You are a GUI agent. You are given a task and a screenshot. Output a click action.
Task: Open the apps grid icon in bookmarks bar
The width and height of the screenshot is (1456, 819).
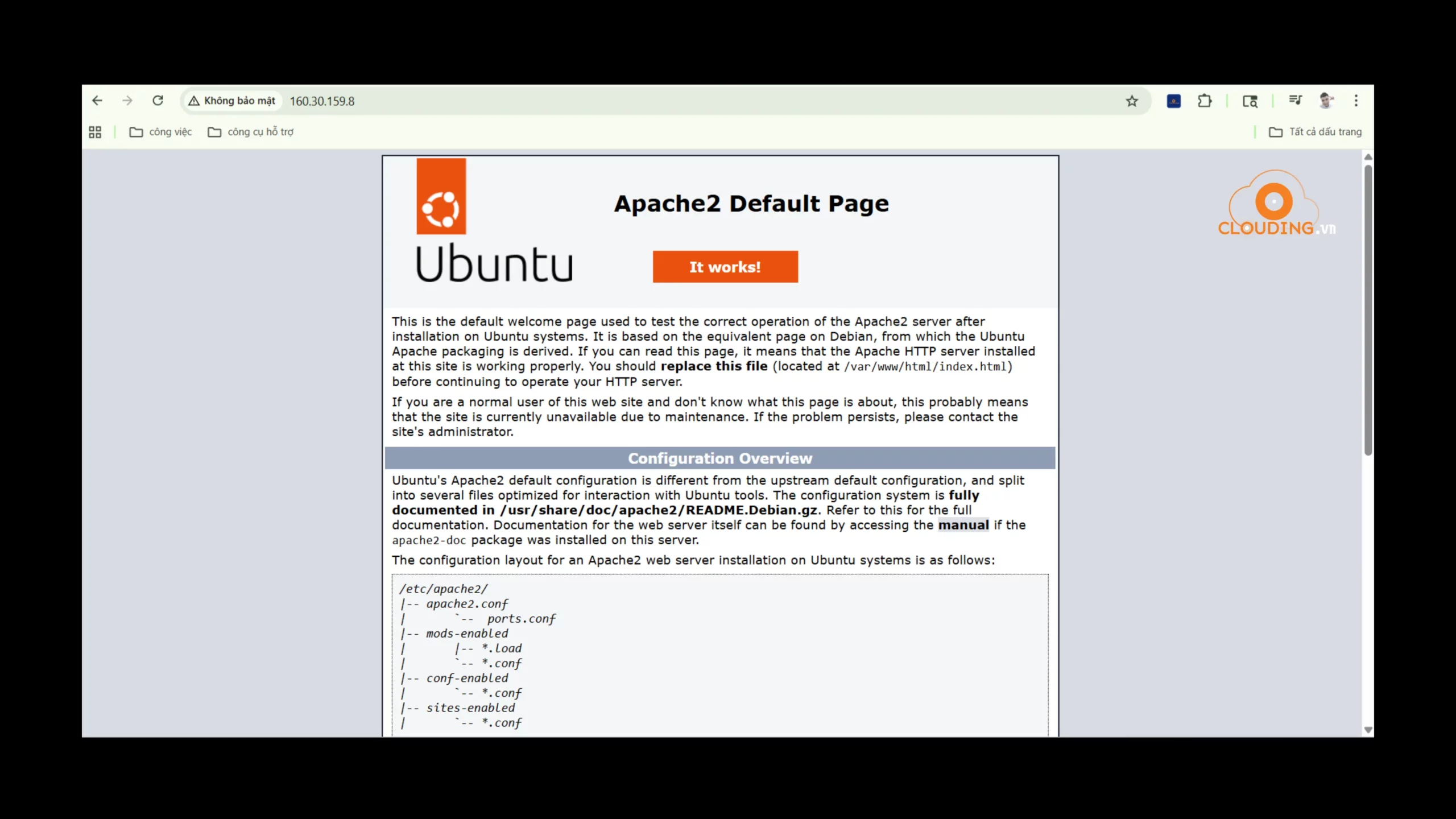(x=95, y=132)
